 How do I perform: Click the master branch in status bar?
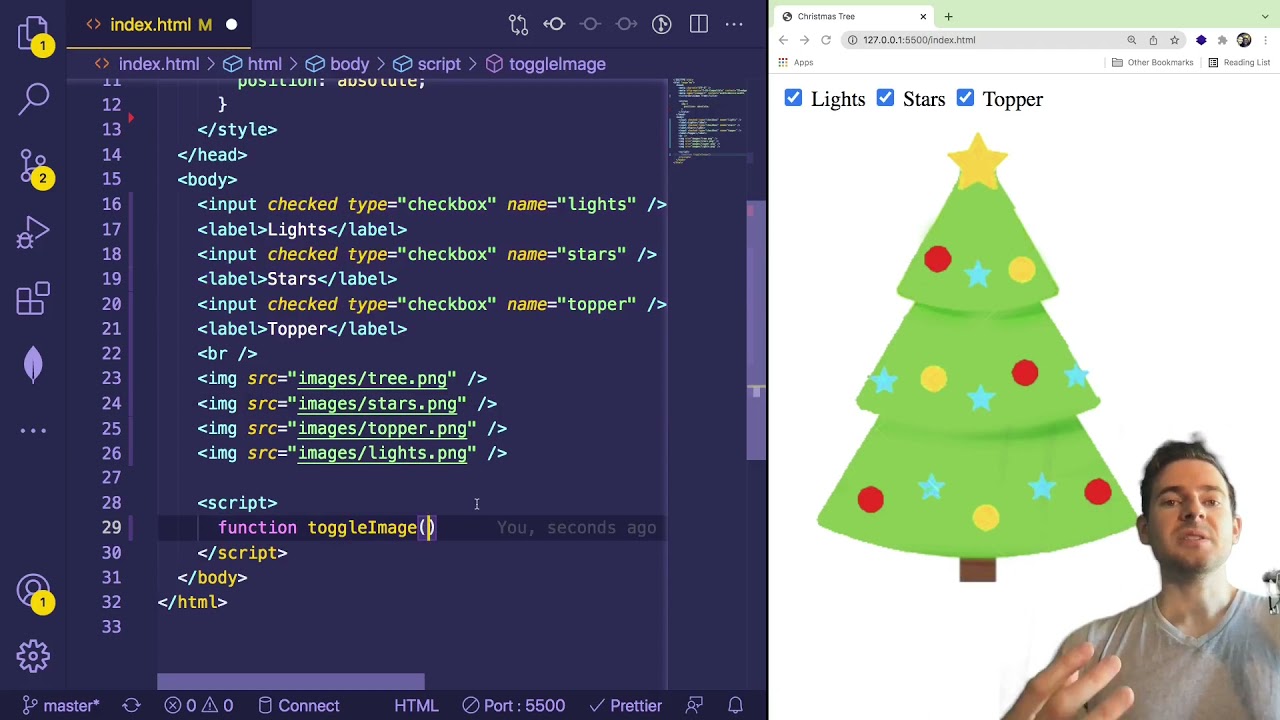[x=61, y=706]
